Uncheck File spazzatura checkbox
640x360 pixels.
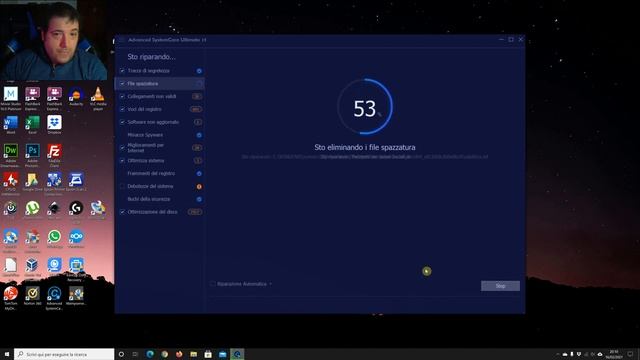122,83
